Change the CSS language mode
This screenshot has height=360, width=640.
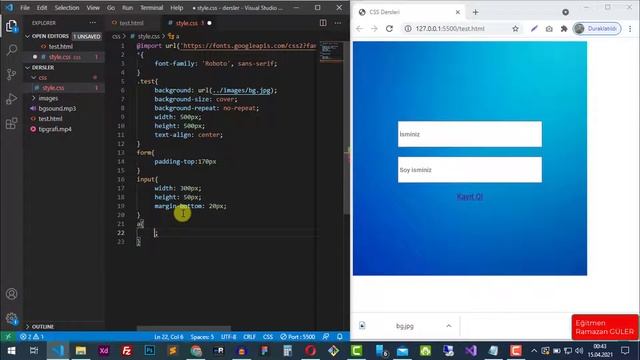[x=268, y=337]
